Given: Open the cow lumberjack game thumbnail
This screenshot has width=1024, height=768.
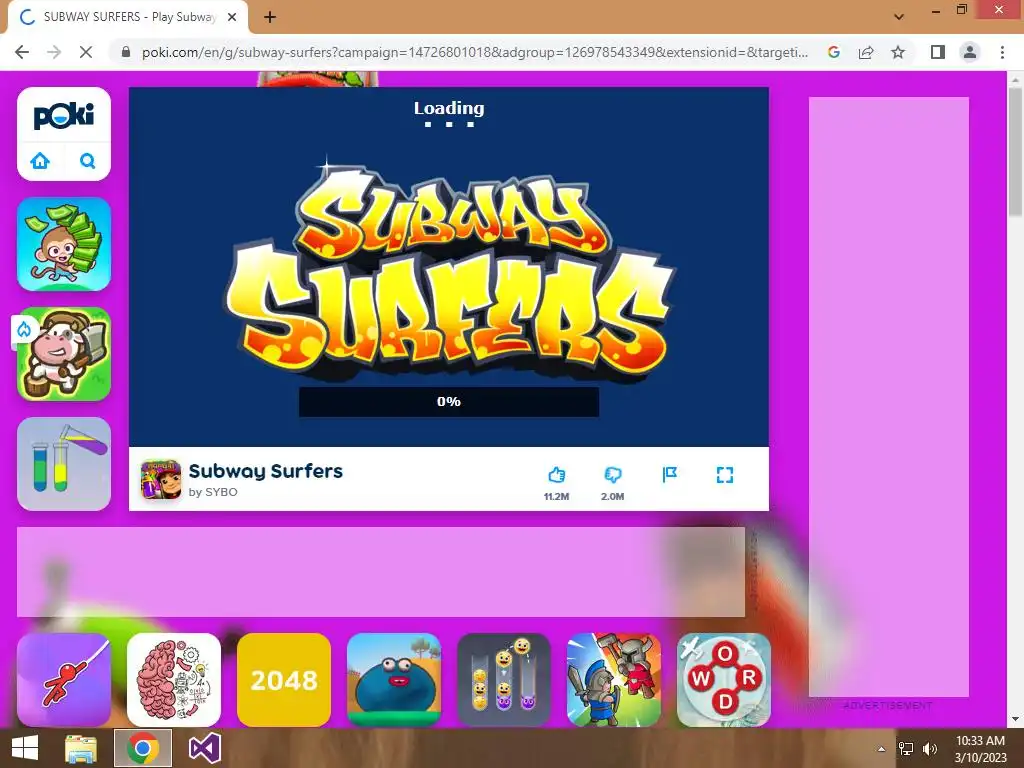Looking at the screenshot, I should (x=64, y=354).
